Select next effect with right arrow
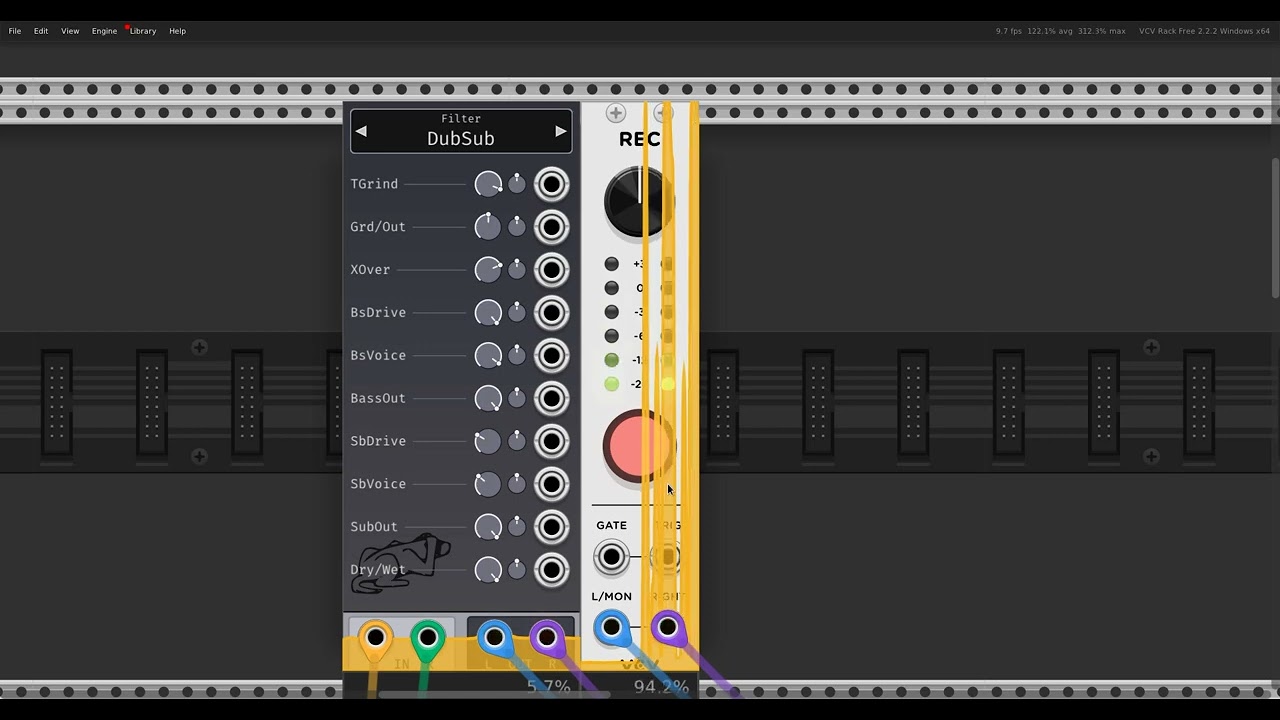1280x720 pixels. [x=561, y=131]
